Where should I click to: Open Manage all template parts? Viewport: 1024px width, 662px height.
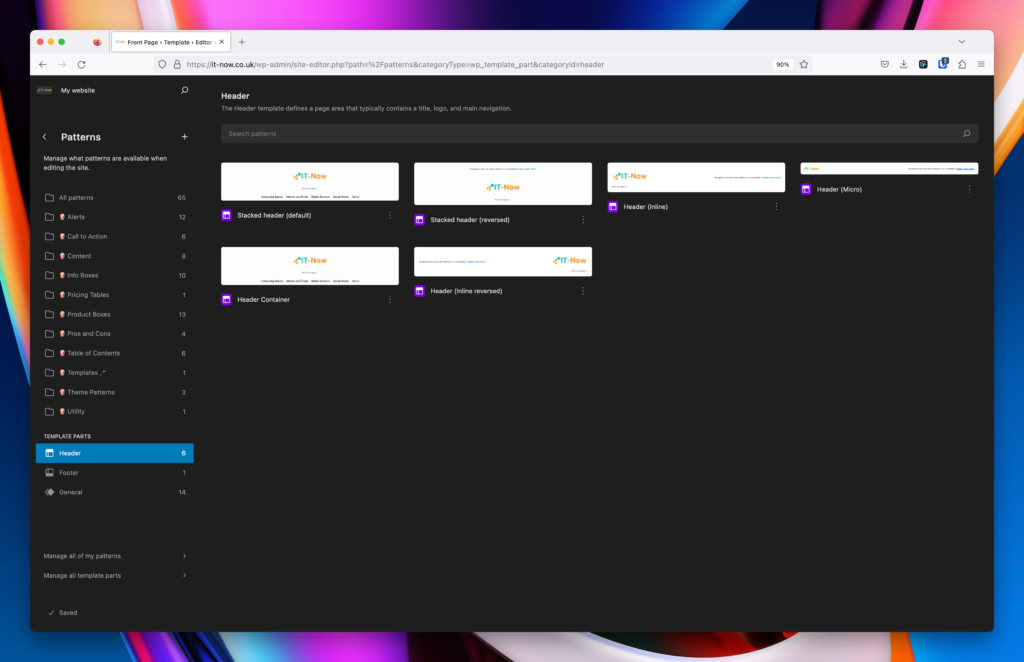coord(115,576)
